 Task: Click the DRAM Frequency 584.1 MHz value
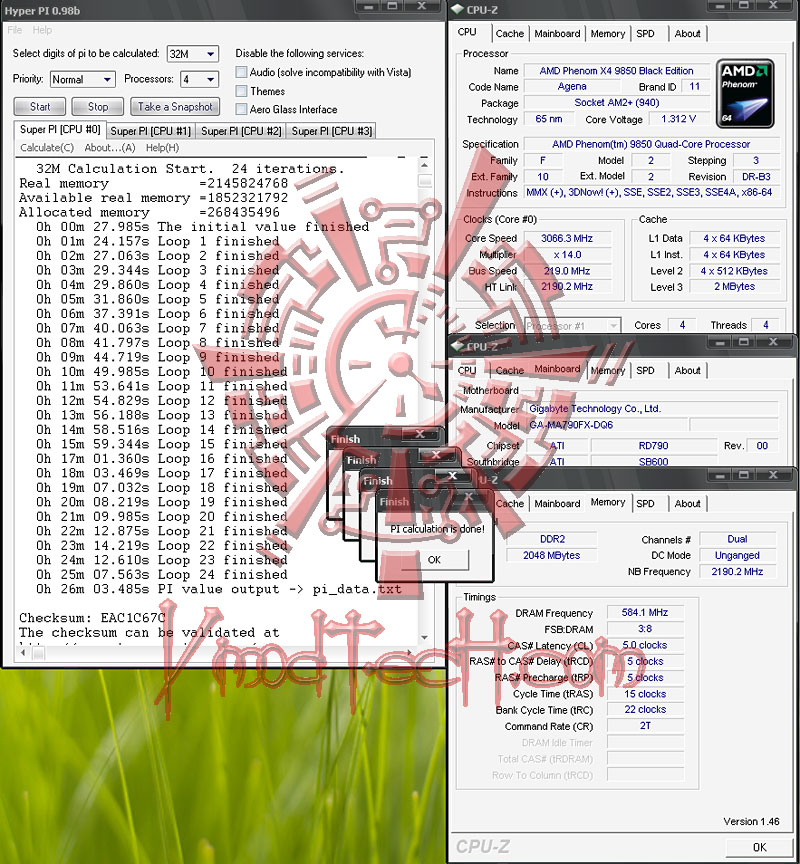pyautogui.click(x=645, y=612)
